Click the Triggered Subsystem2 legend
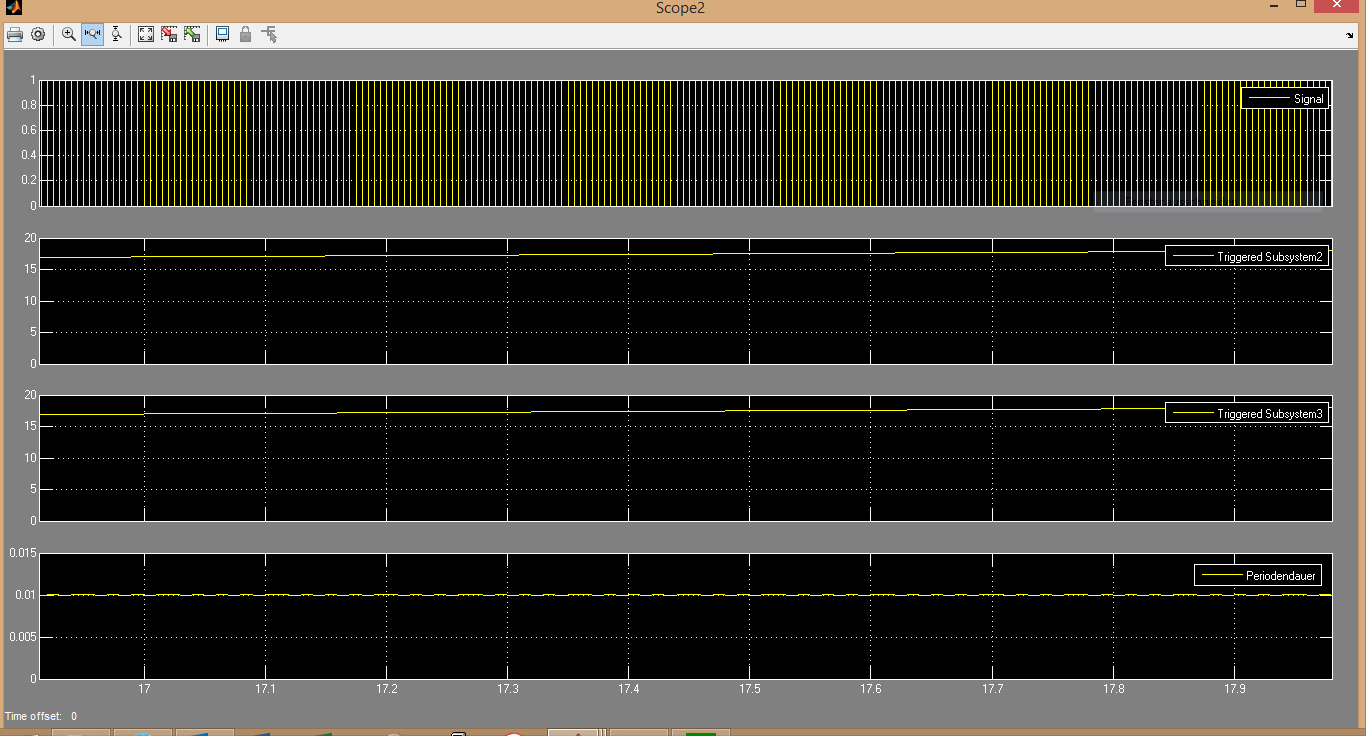The height and width of the screenshot is (736, 1366). coord(1247,257)
